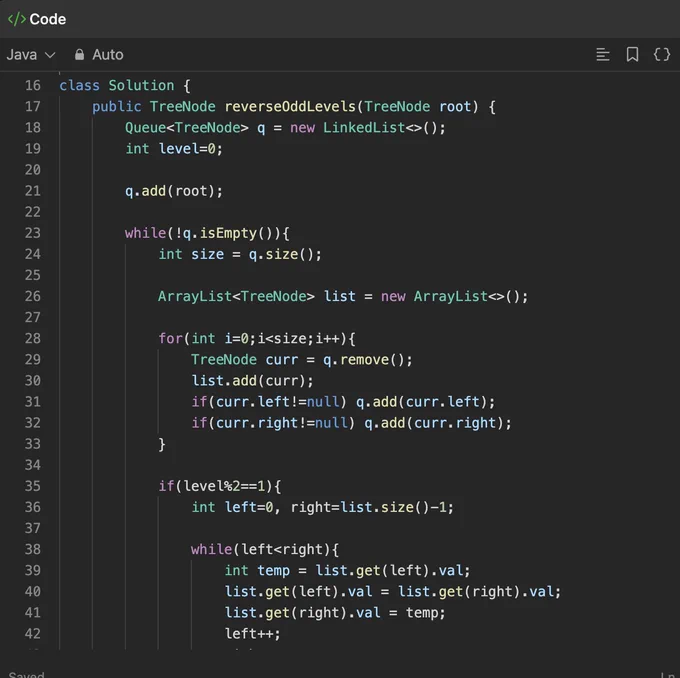Viewport: 680px width, 678px height.
Task: Click line number 23 in gutter
Action: 33,233
